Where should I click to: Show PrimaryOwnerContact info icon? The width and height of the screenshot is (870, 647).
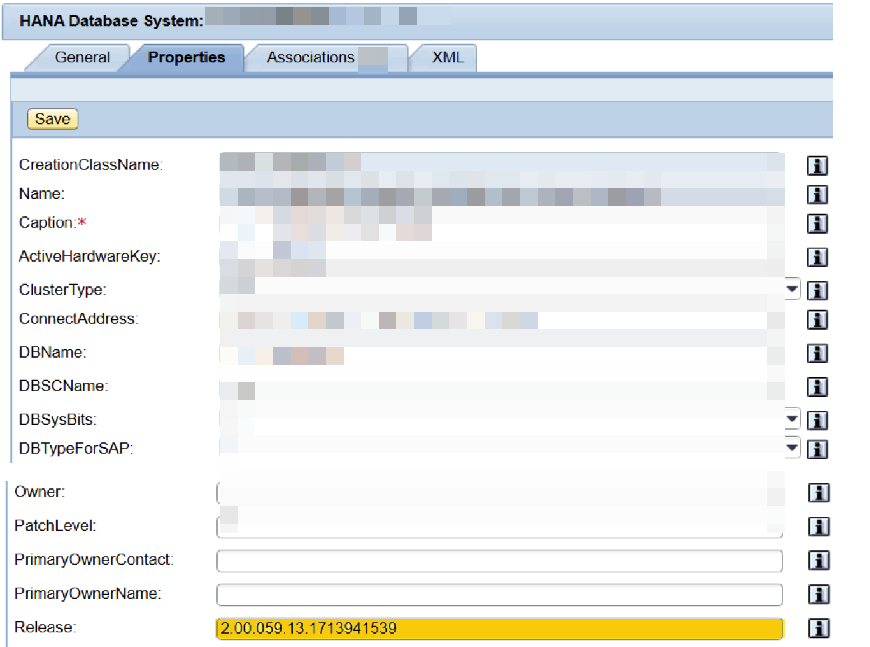click(818, 560)
